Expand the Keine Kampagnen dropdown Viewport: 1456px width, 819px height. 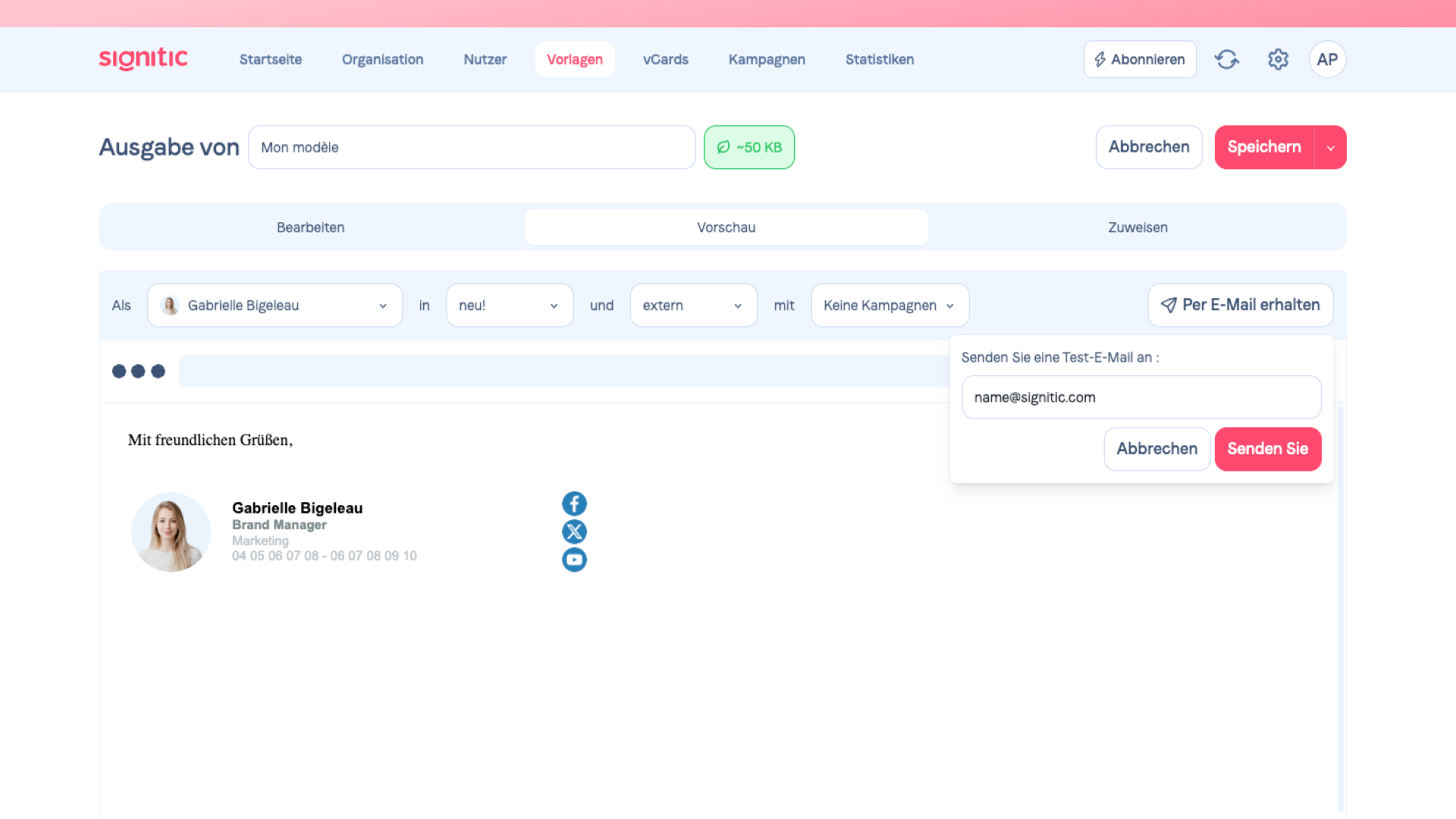pos(889,306)
